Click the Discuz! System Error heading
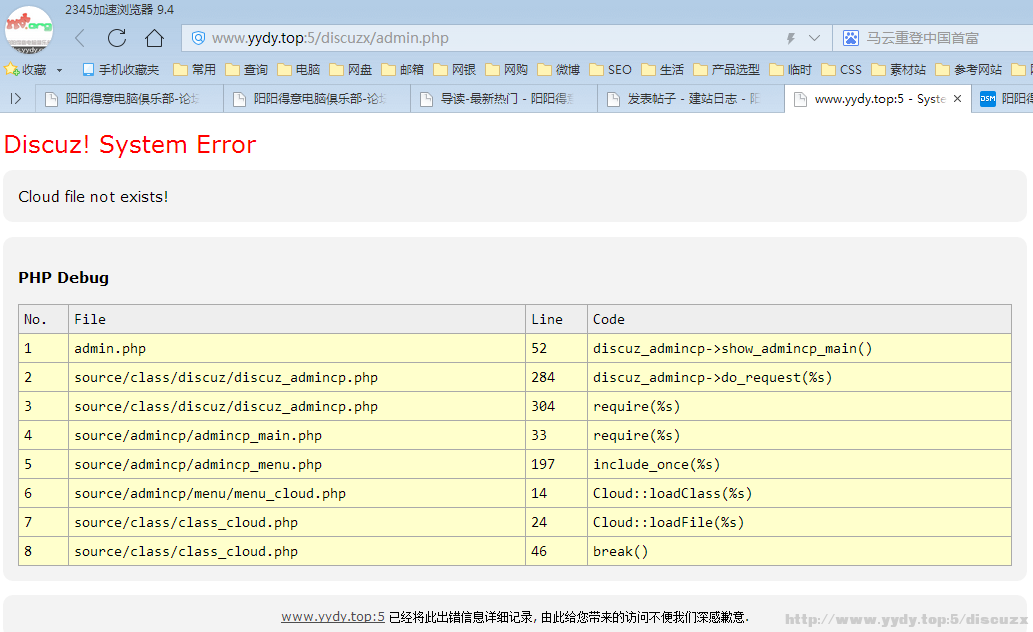 130,144
